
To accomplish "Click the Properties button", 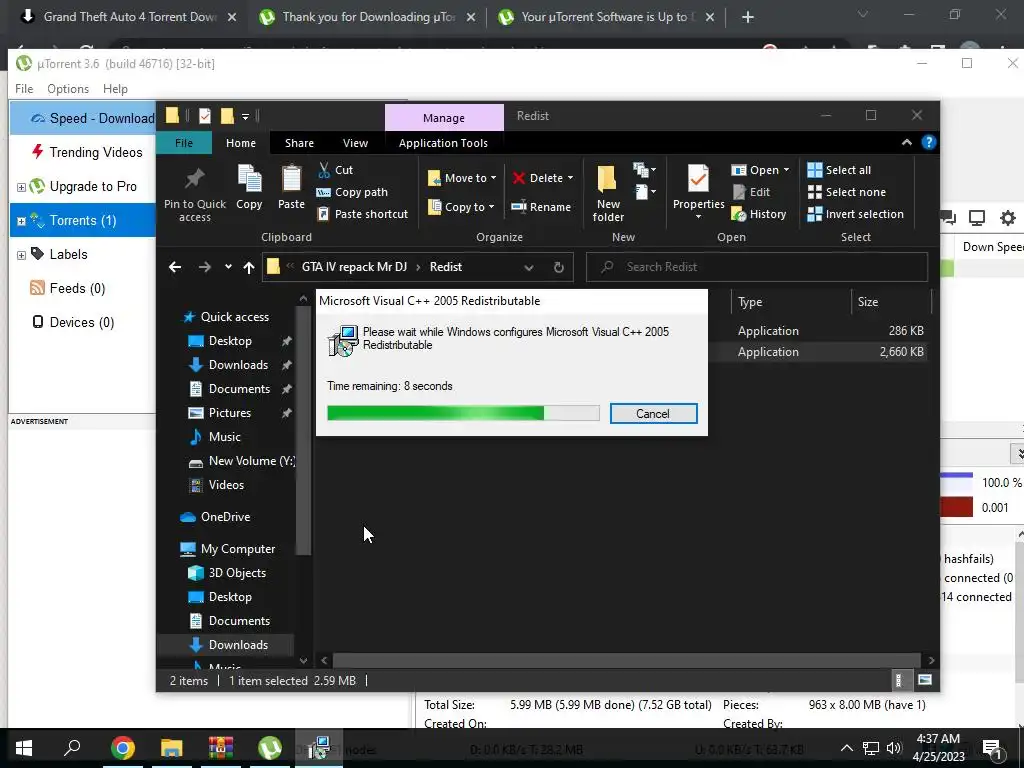I will (698, 189).
